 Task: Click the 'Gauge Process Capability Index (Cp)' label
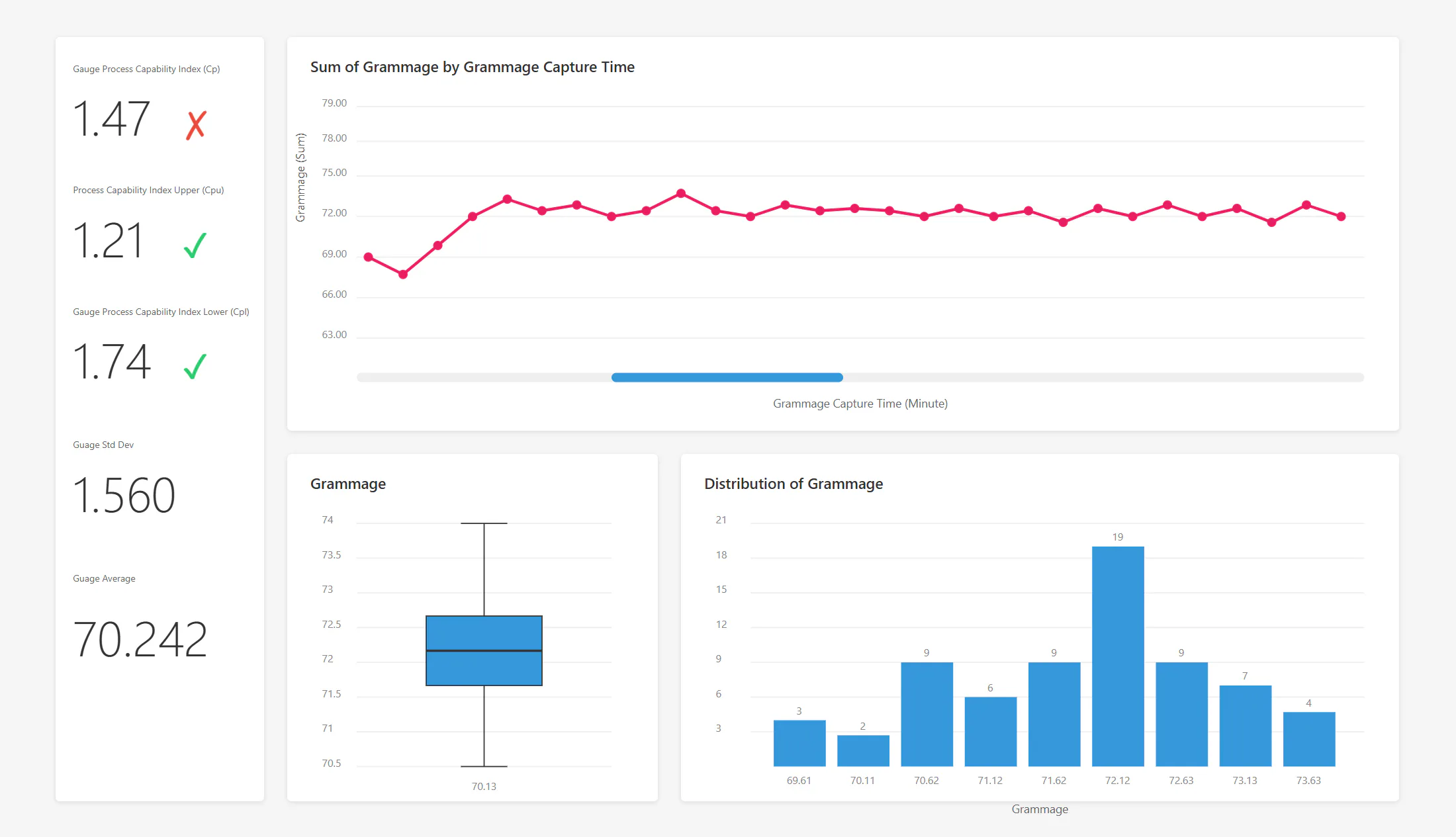click(146, 69)
